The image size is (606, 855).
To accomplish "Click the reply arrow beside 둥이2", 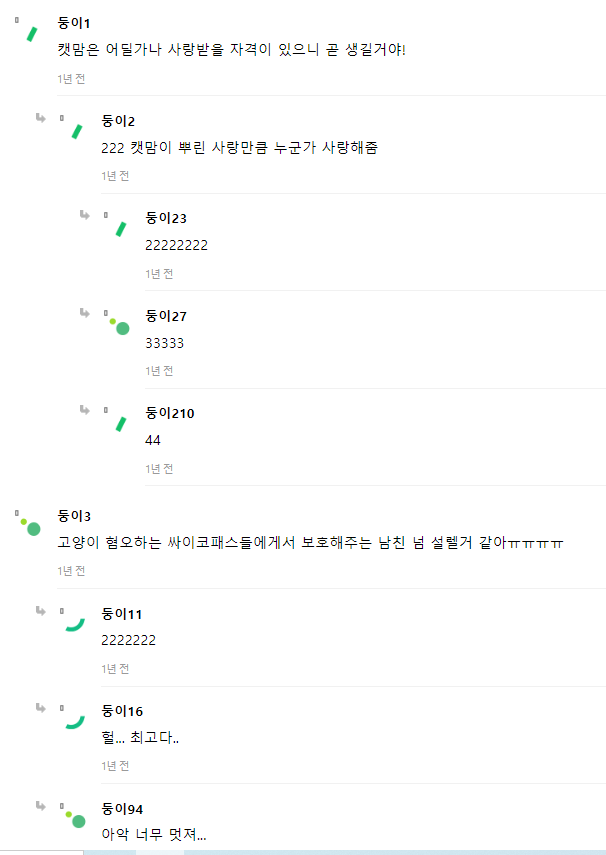I will [x=41, y=118].
